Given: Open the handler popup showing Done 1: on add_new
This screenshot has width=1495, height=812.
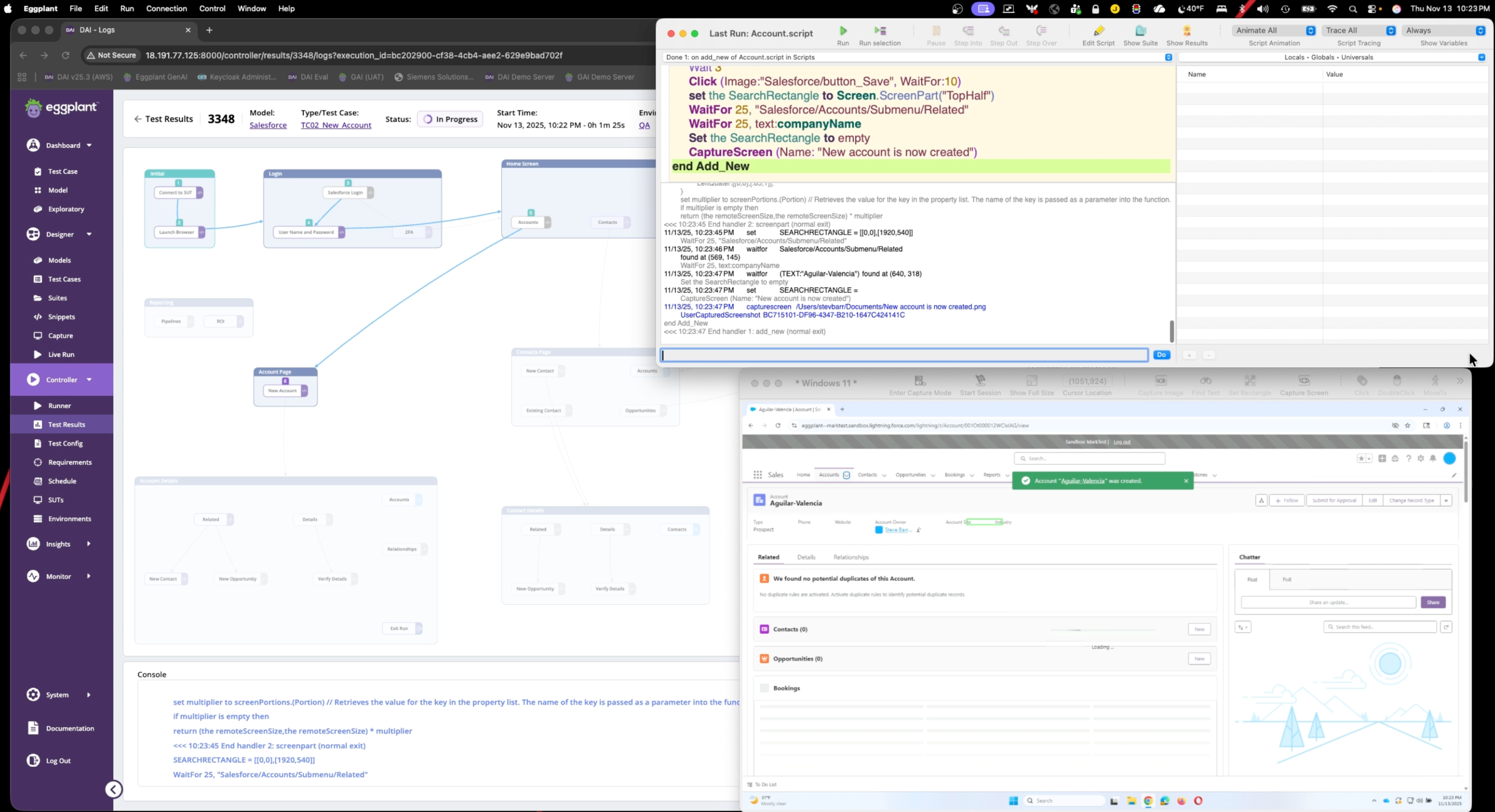Looking at the screenshot, I should click(x=918, y=57).
